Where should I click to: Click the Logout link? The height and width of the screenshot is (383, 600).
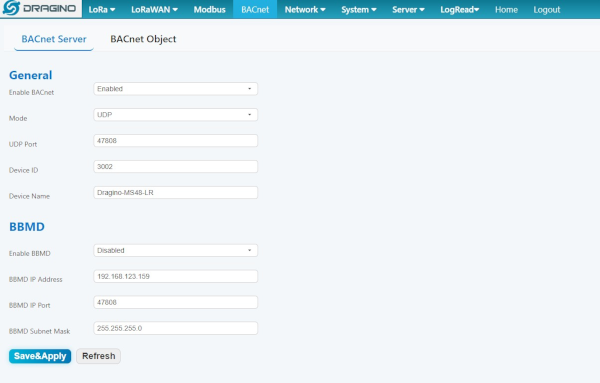(546, 10)
